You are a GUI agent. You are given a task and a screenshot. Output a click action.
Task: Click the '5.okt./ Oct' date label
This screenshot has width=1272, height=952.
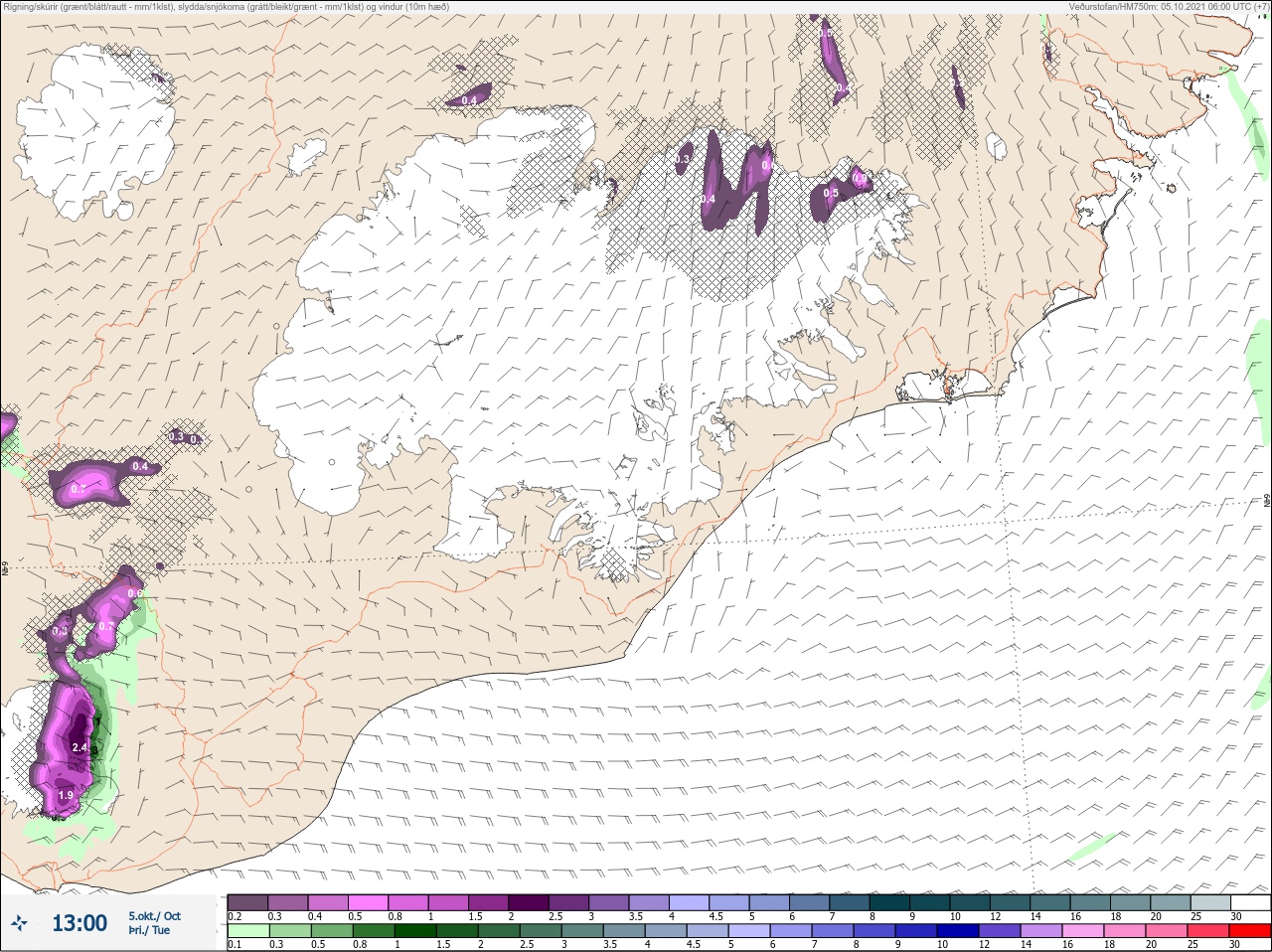154,915
